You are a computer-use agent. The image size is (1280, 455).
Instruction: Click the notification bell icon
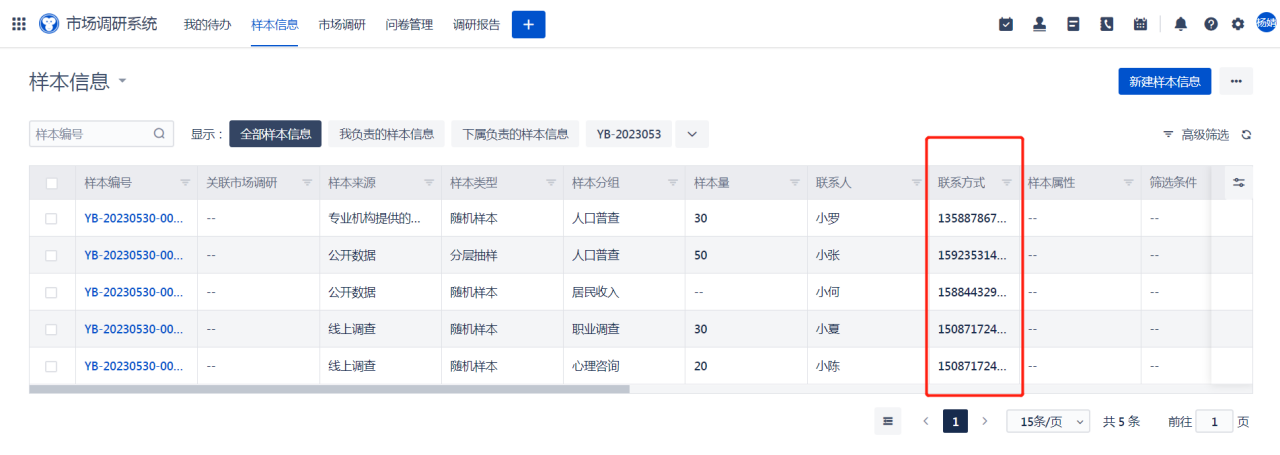coord(1181,24)
